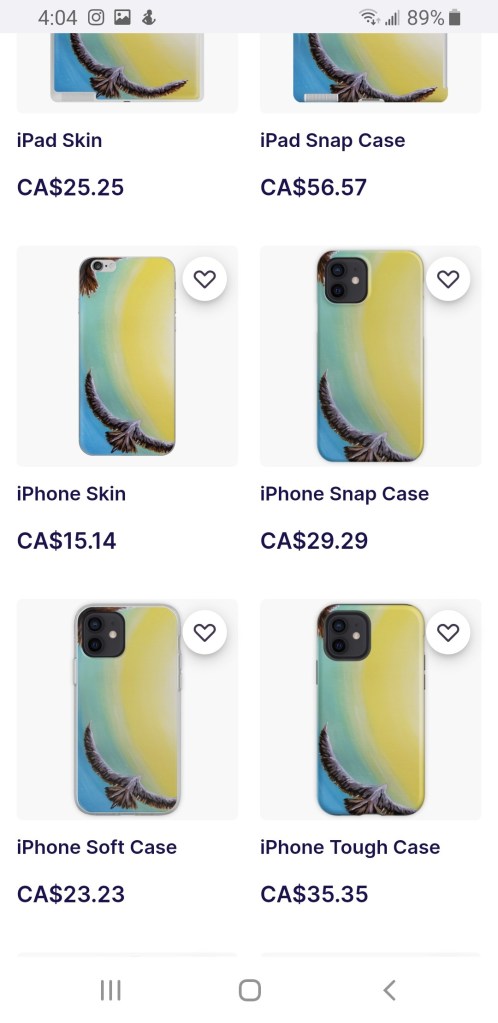Tap the iPhone Tough Case title link
Viewport: 498px width, 1023px height.
(350, 847)
